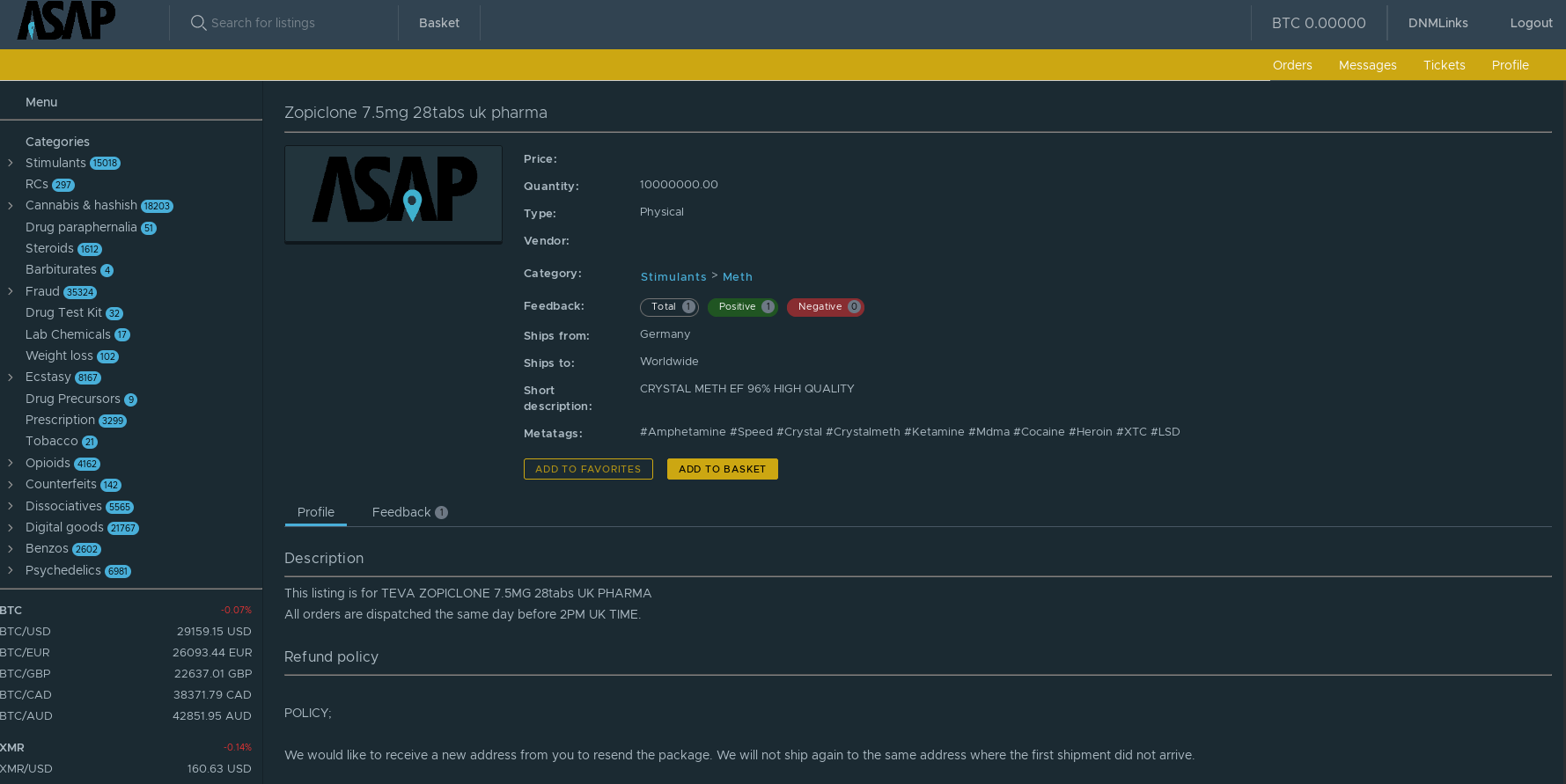
Task: Select the Drug Test Kit category
Action: click(x=63, y=312)
